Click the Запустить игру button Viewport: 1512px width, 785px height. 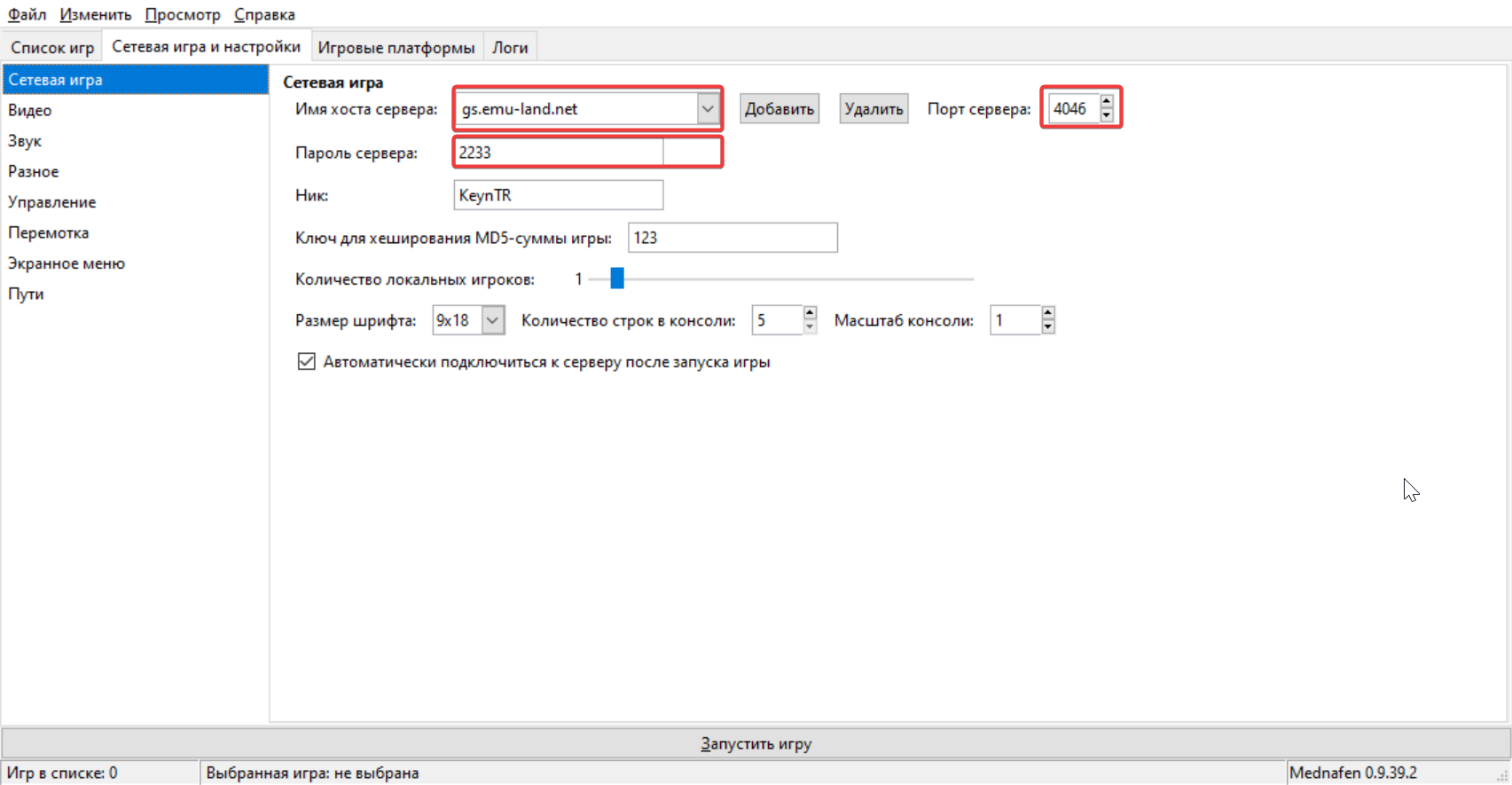click(756, 743)
